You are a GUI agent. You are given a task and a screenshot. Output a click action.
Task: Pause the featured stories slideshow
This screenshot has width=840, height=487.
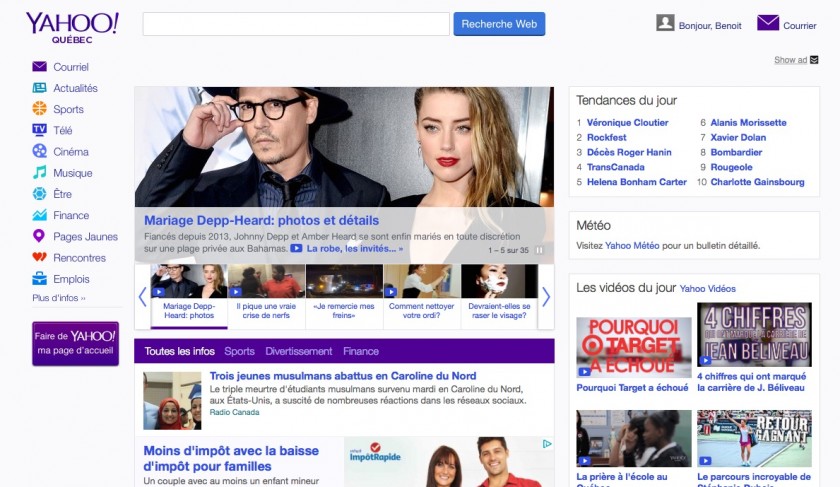[540, 250]
